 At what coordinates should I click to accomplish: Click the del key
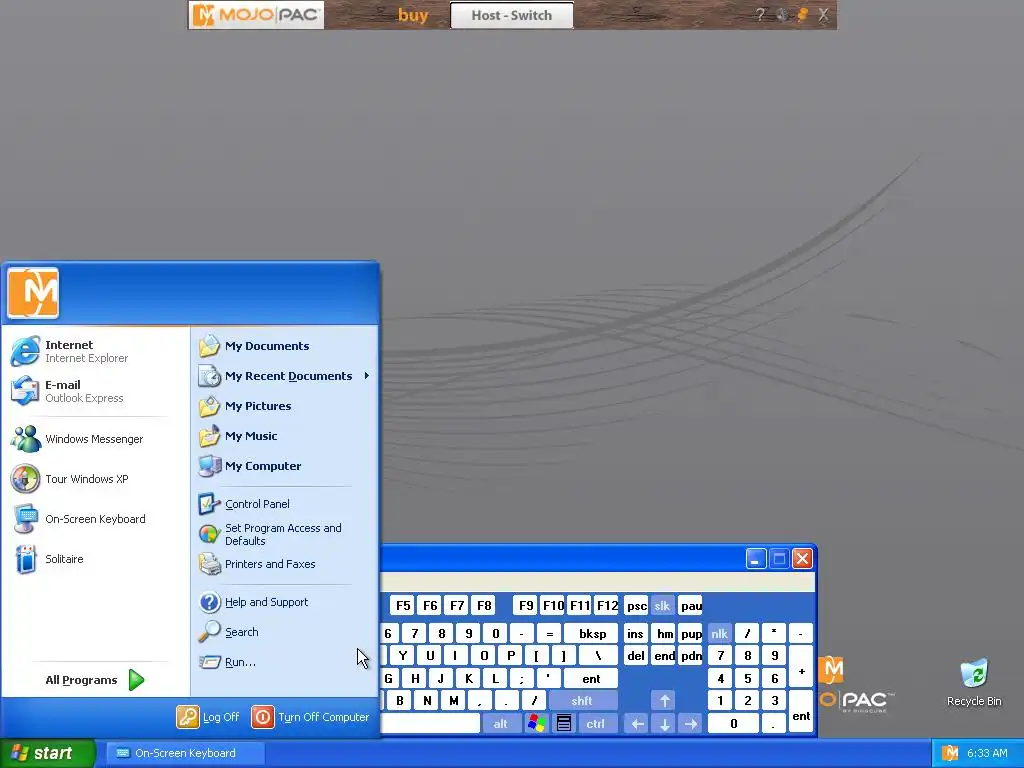coord(635,656)
